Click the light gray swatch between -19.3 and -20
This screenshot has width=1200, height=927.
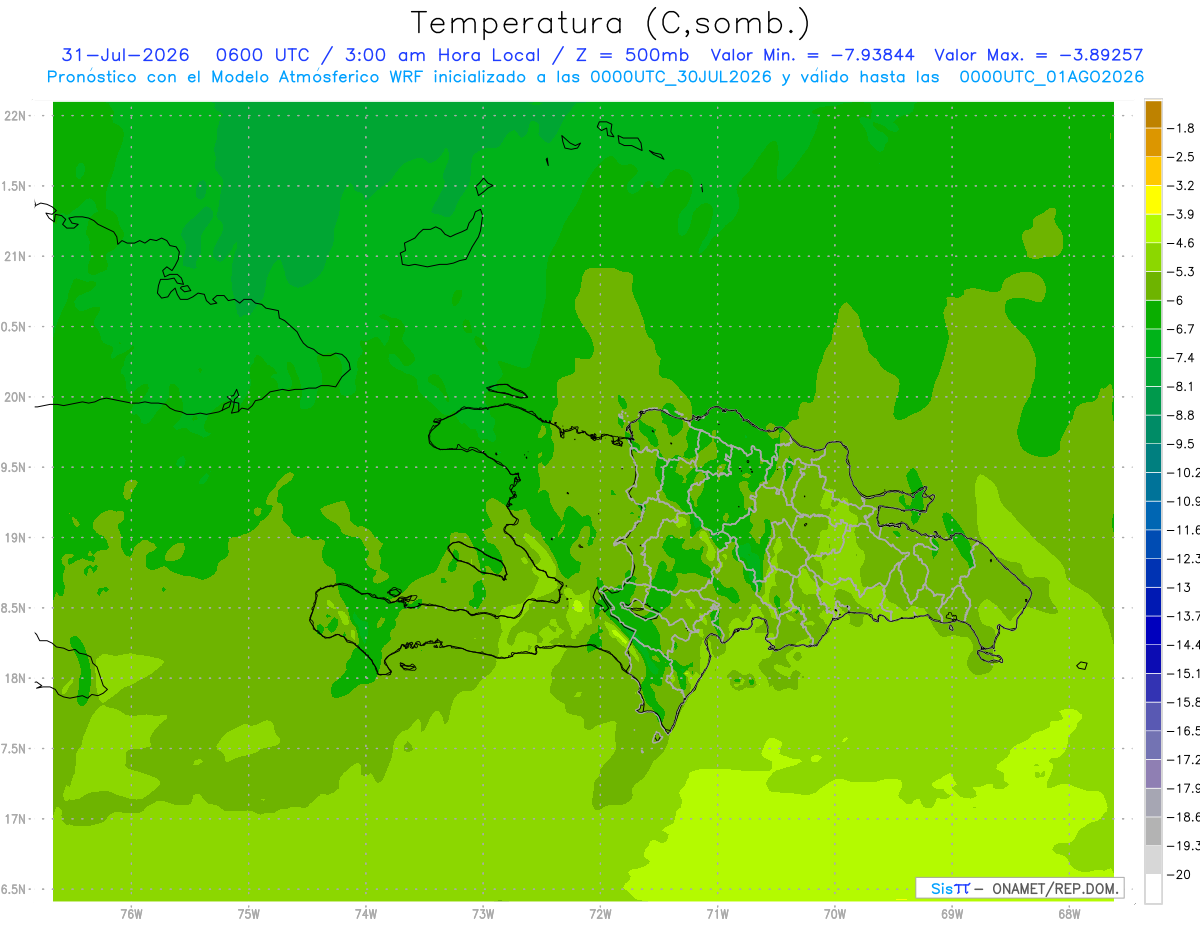tap(1153, 859)
